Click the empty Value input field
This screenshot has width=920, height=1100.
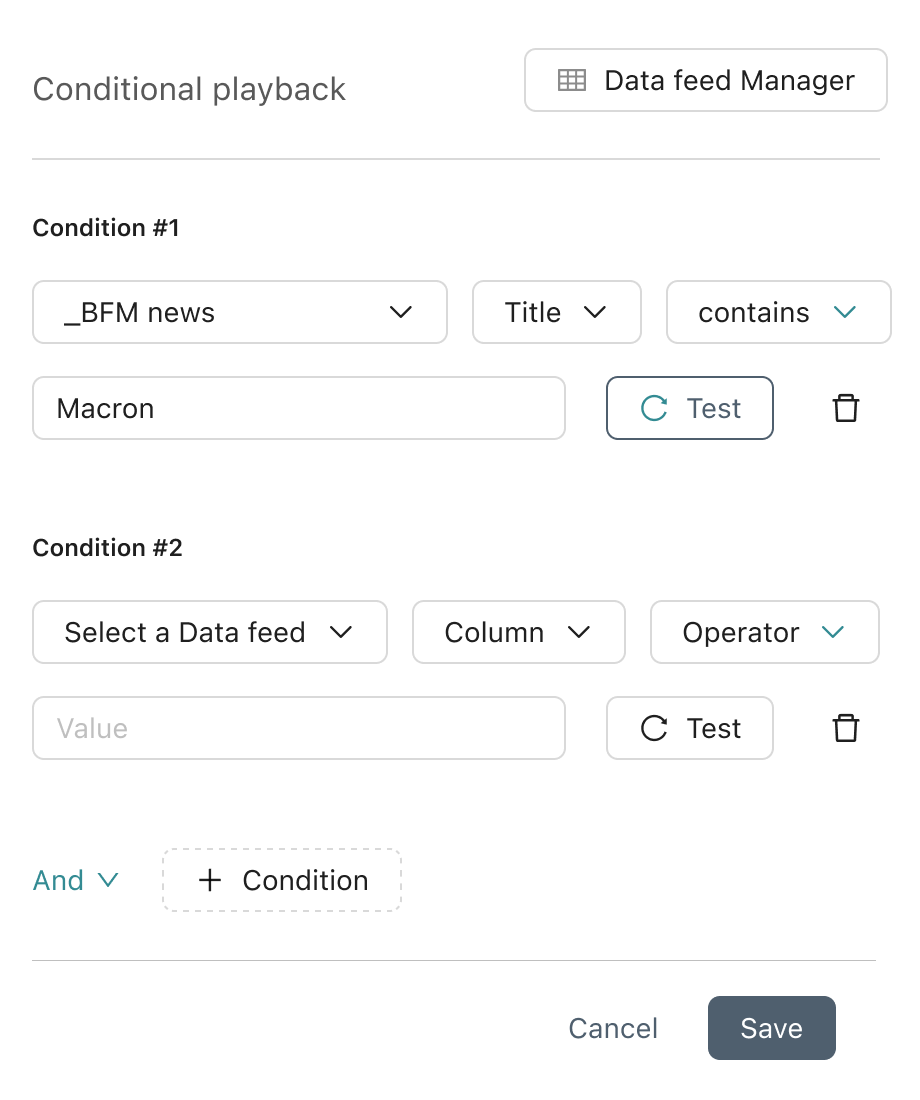point(298,728)
